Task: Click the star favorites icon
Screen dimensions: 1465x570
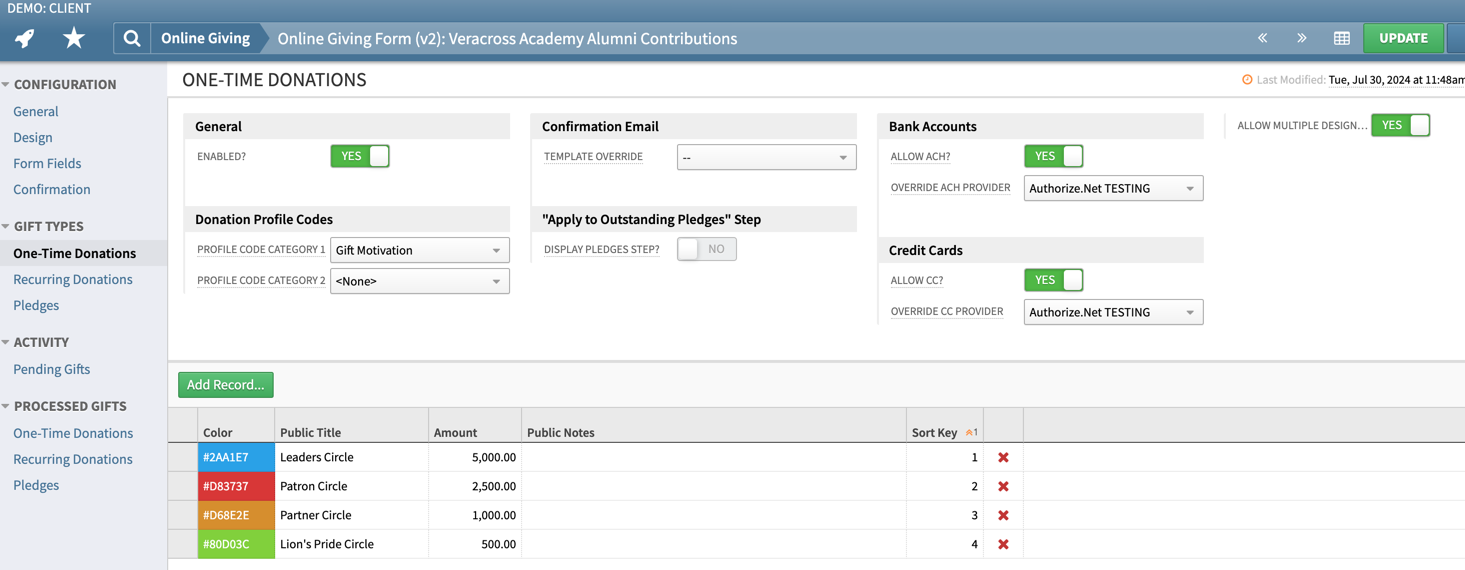Action: tap(74, 38)
